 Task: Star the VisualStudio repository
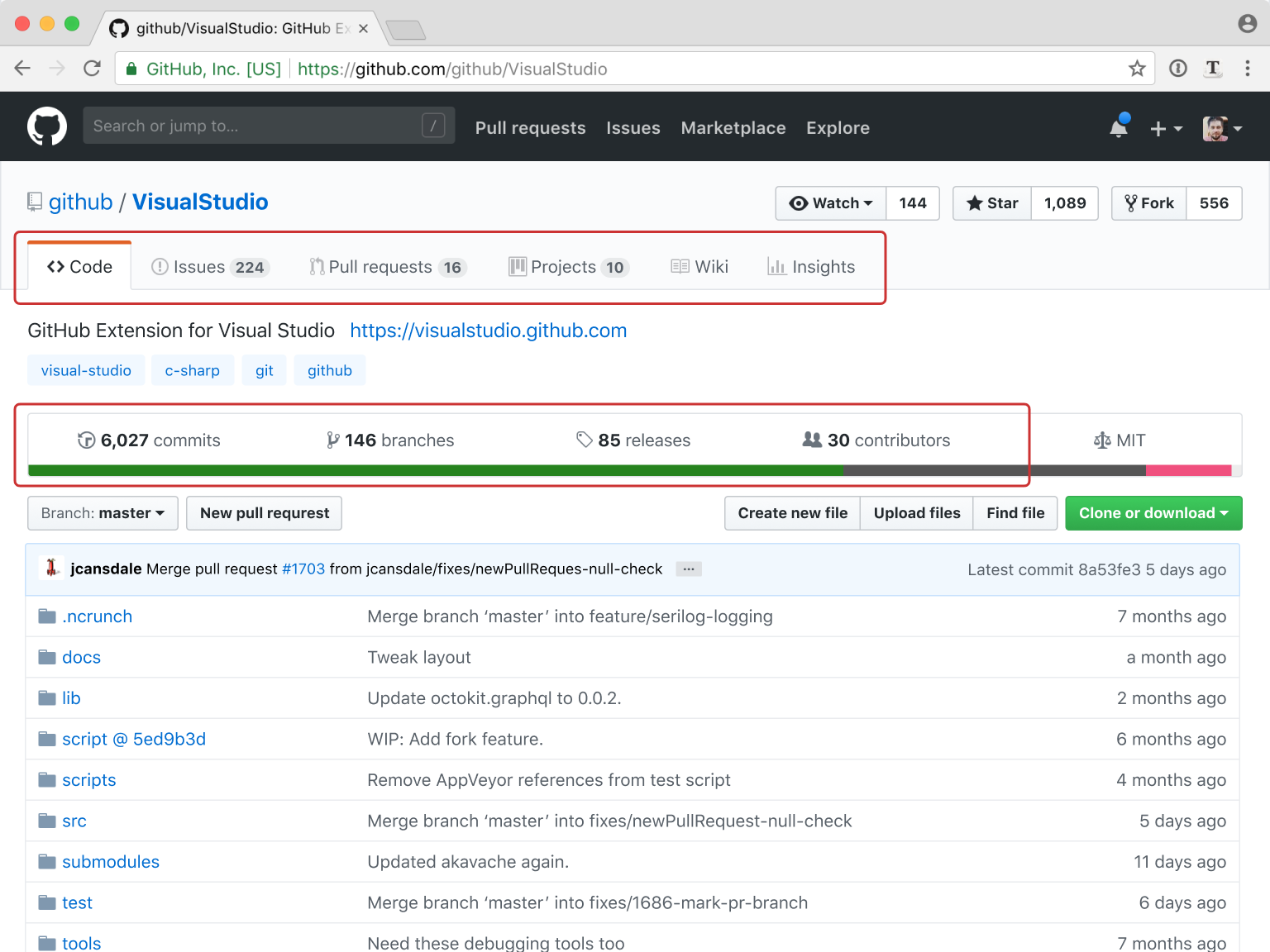pyautogui.click(x=991, y=202)
